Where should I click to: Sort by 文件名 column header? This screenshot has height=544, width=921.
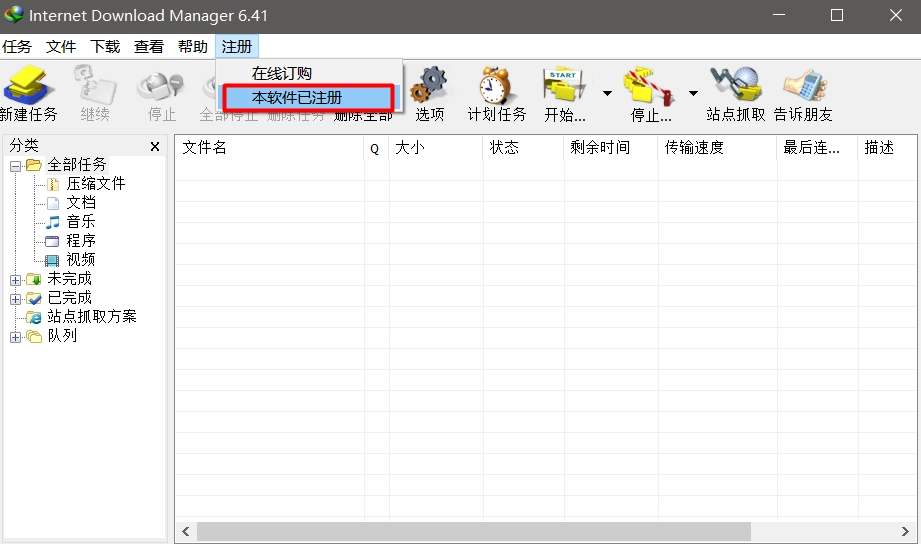coord(270,147)
